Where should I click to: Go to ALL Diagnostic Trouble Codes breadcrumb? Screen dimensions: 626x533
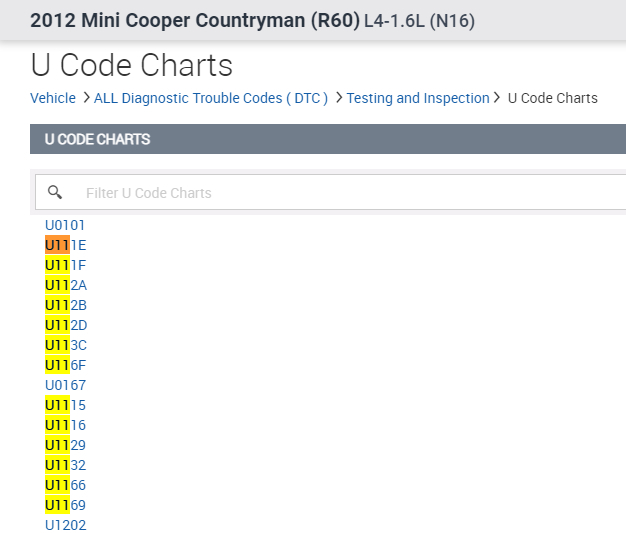pyautogui.click(x=211, y=98)
